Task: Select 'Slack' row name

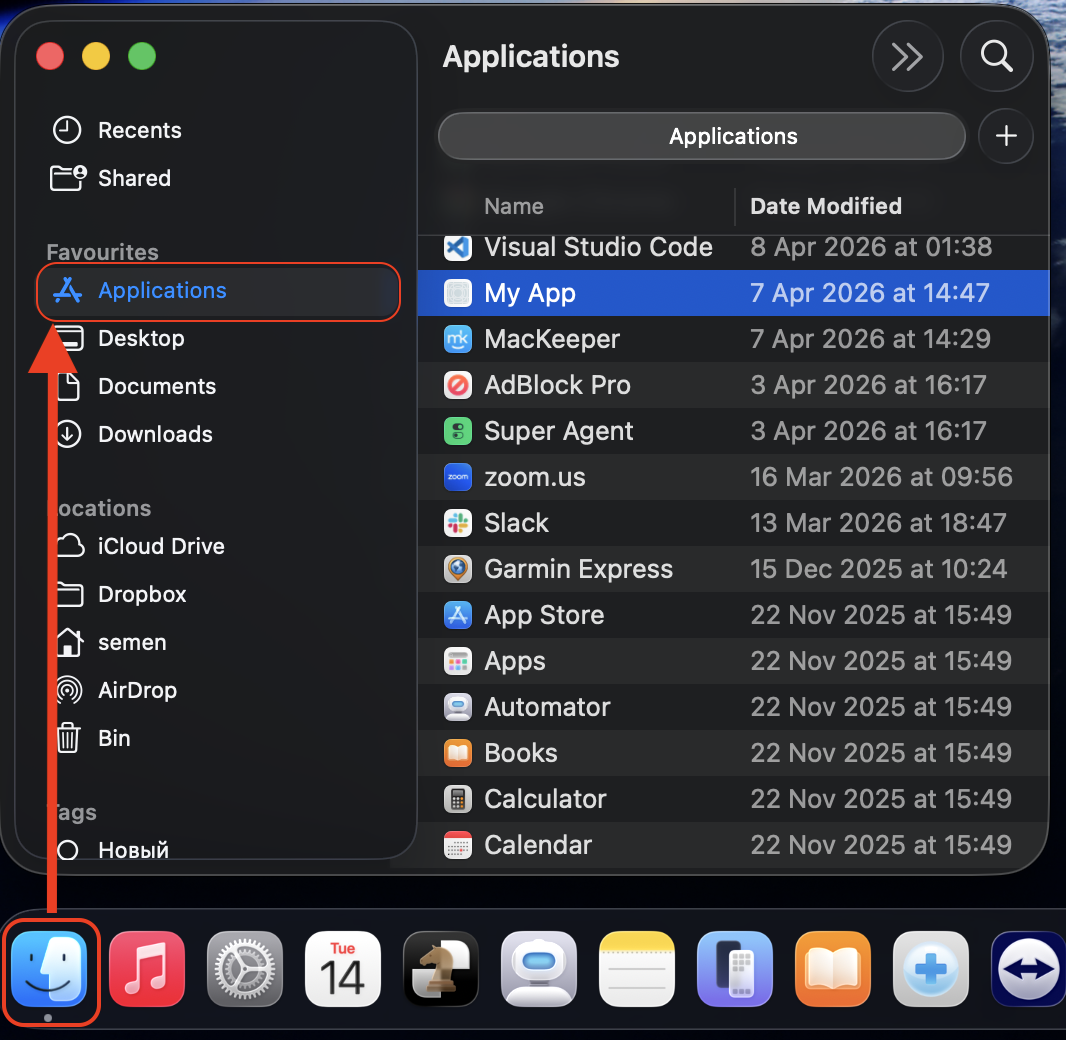Action: (516, 523)
